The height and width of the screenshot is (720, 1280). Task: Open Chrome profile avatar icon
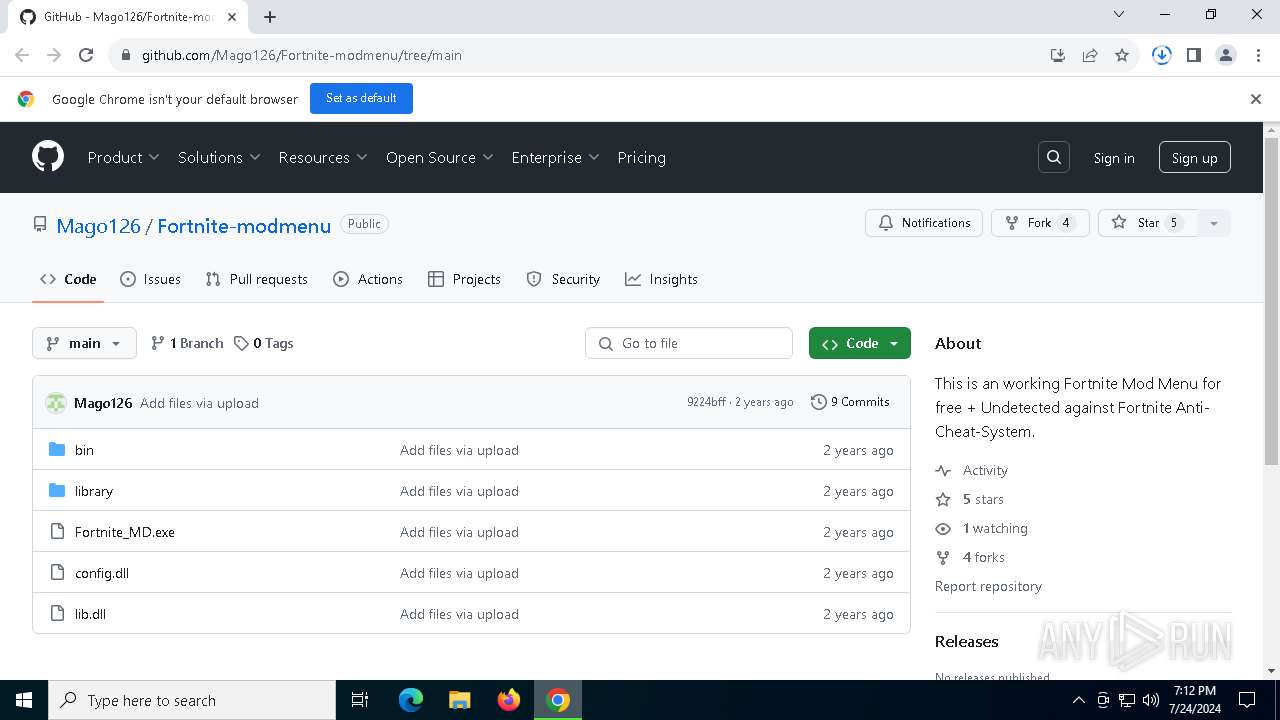pyautogui.click(x=1226, y=55)
